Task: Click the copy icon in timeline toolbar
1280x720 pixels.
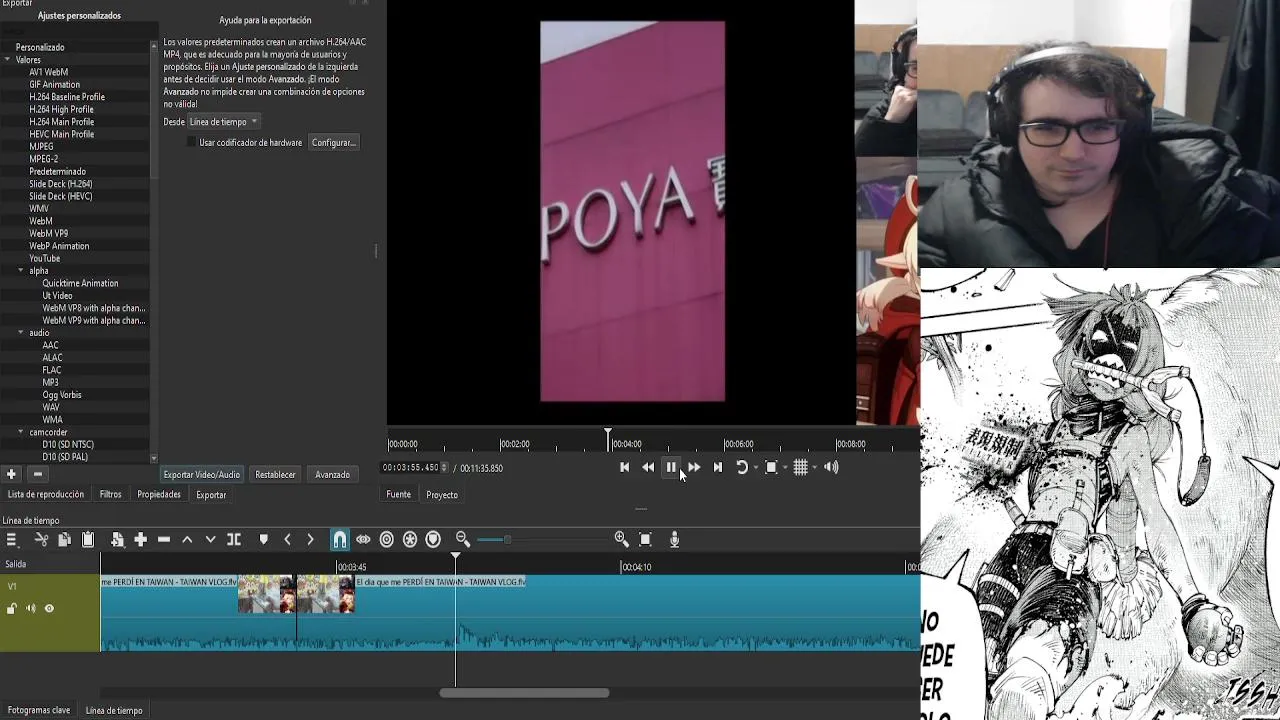Action: [x=64, y=540]
